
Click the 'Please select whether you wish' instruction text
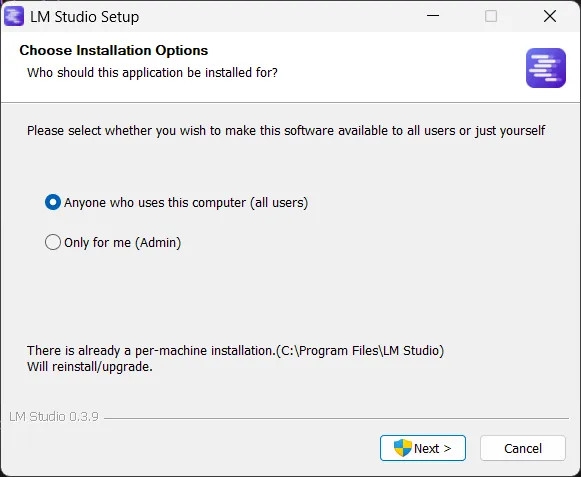(x=286, y=131)
